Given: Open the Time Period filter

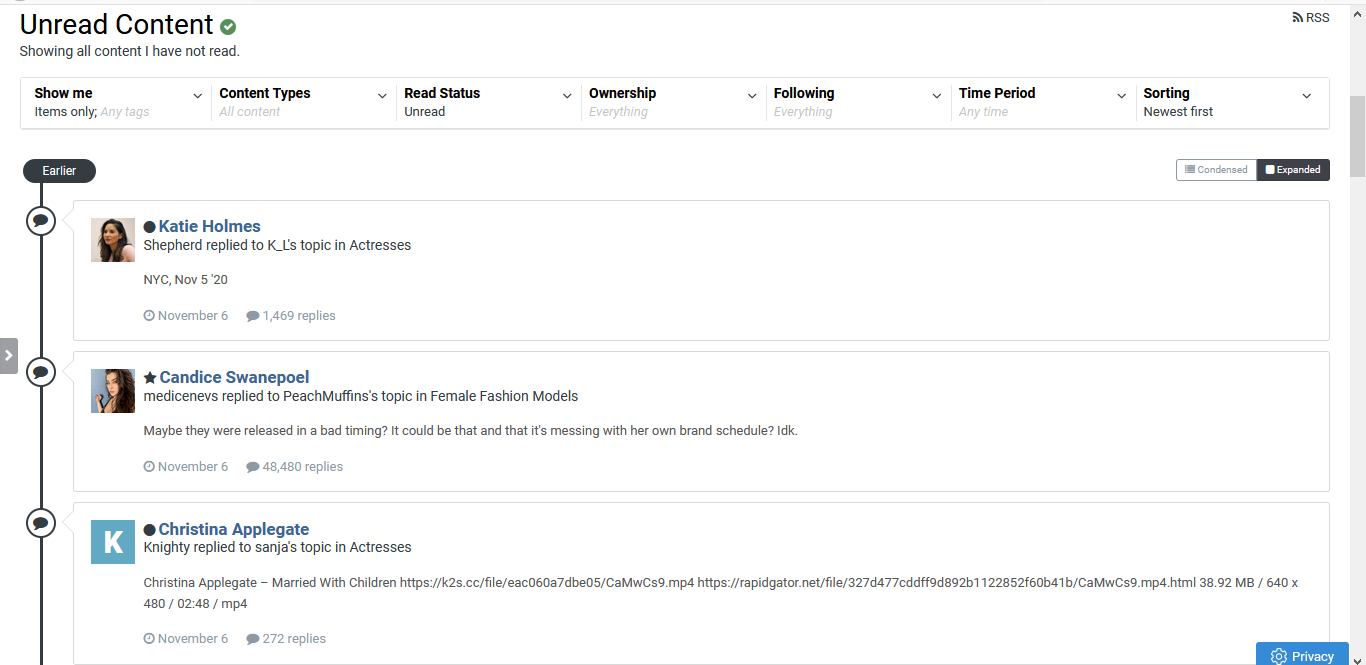Looking at the screenshot, I should point(1042,102).
